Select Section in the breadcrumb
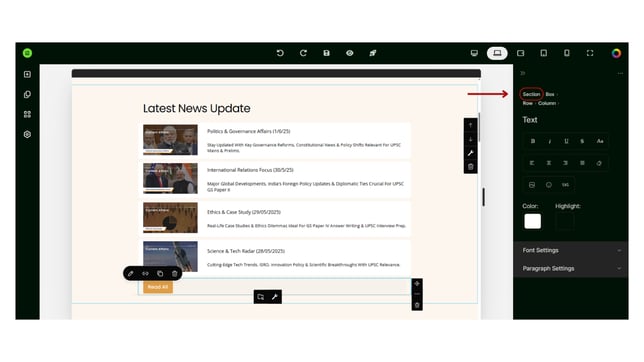644x362 pixels. tap(531, 94)
